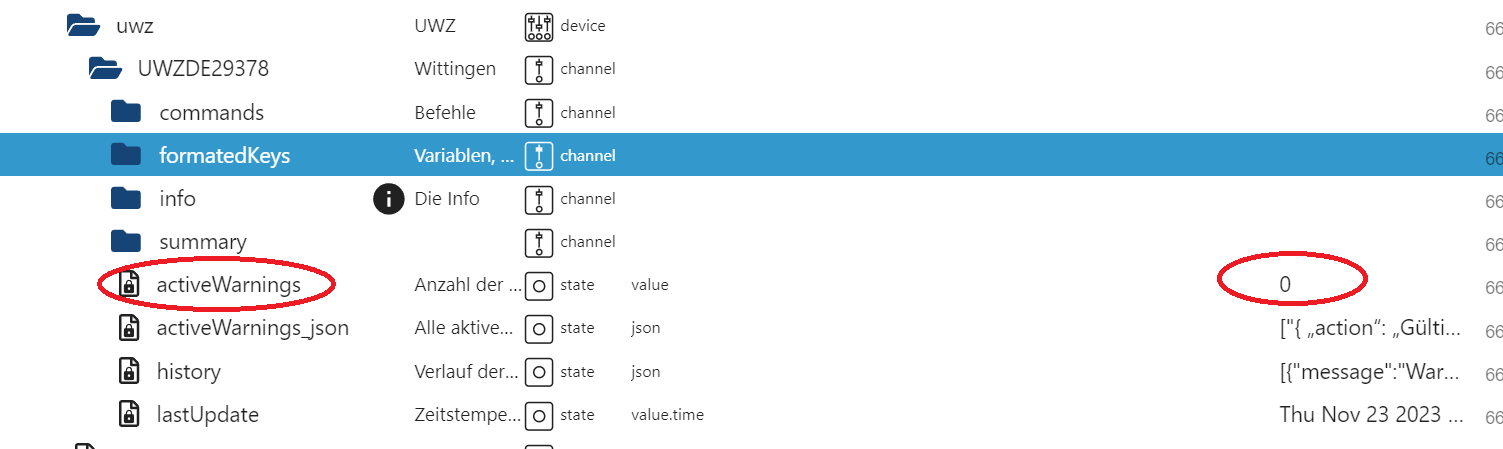
Task: Click locked file icon of history
Action: click(128, 371)
